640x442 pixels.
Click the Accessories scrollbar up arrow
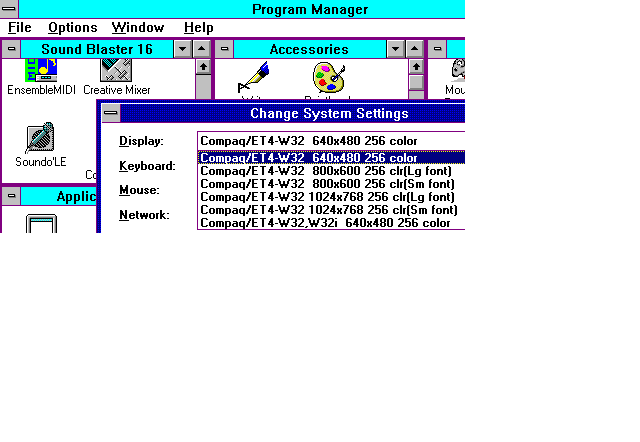pyautogui.click(x=416, y=67)
